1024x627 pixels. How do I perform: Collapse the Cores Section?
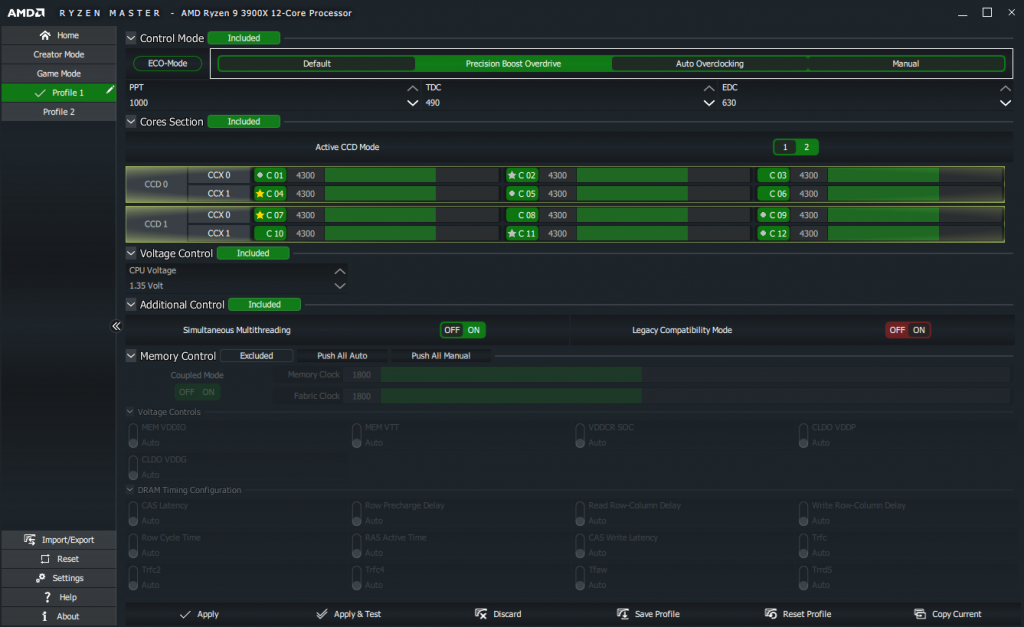(x=131, y=121)
